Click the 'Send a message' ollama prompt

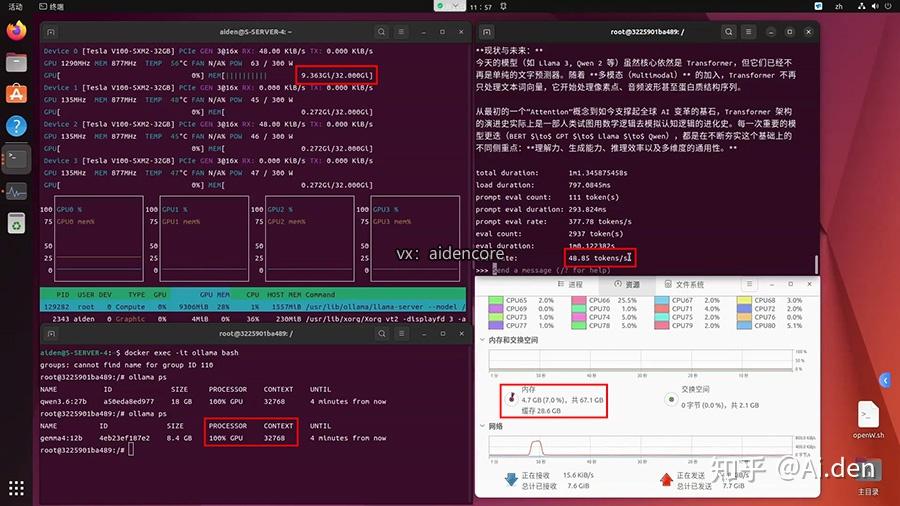tap(551, 270)
